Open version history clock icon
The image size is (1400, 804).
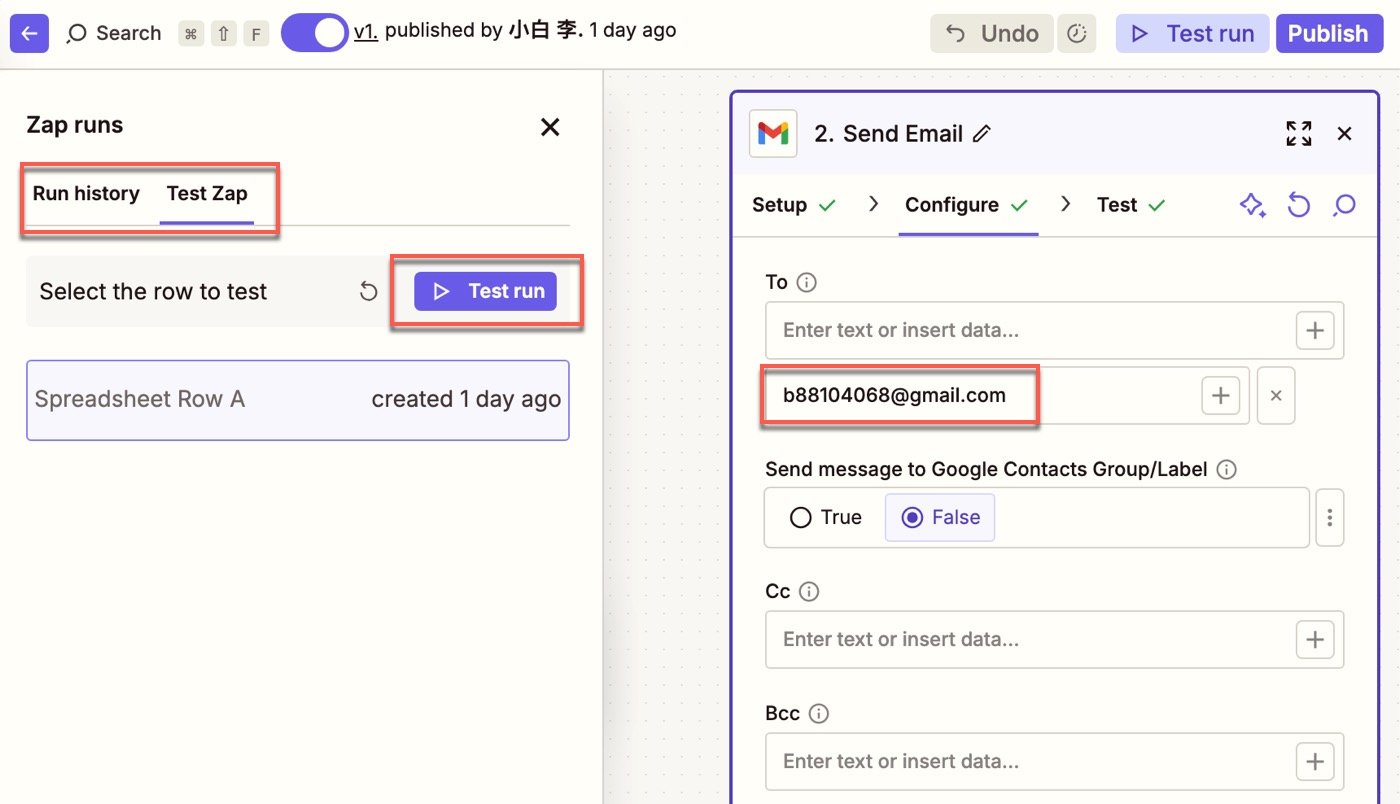pos(1077,34)
